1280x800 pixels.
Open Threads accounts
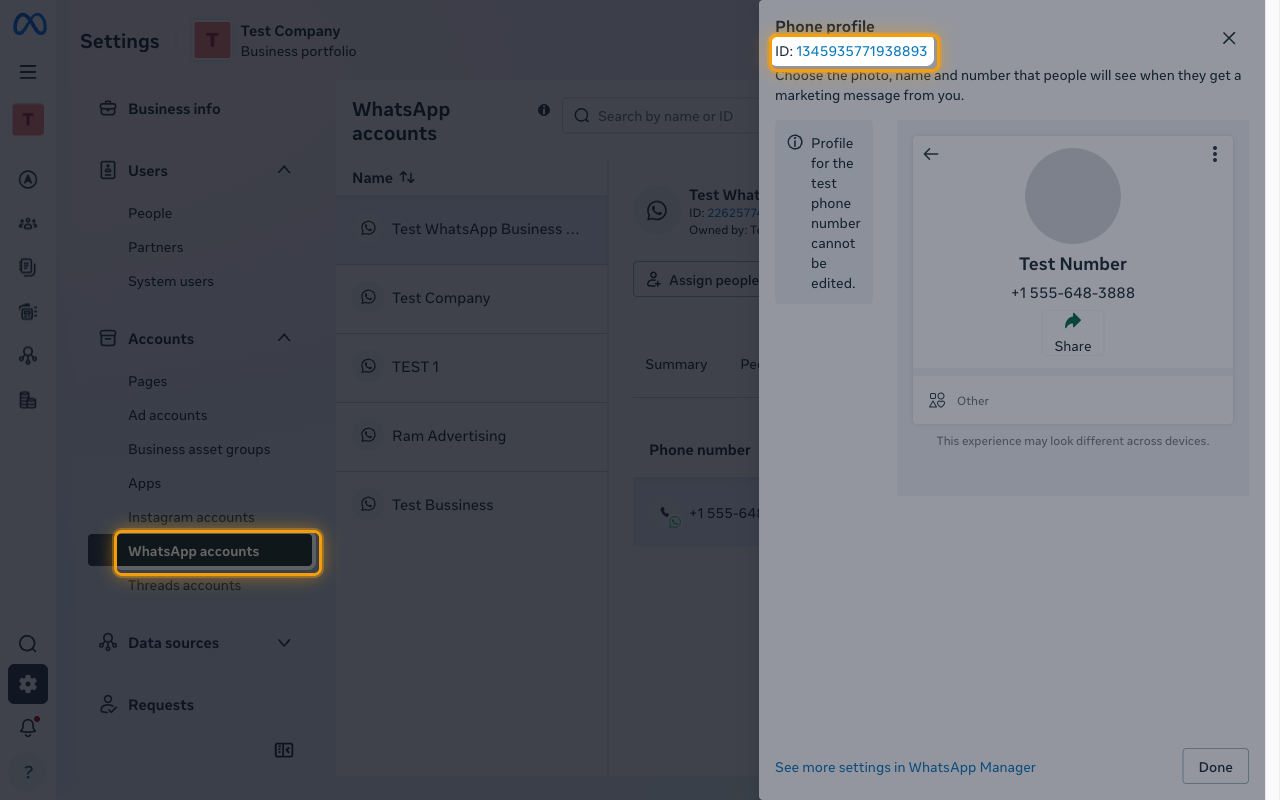184,585
